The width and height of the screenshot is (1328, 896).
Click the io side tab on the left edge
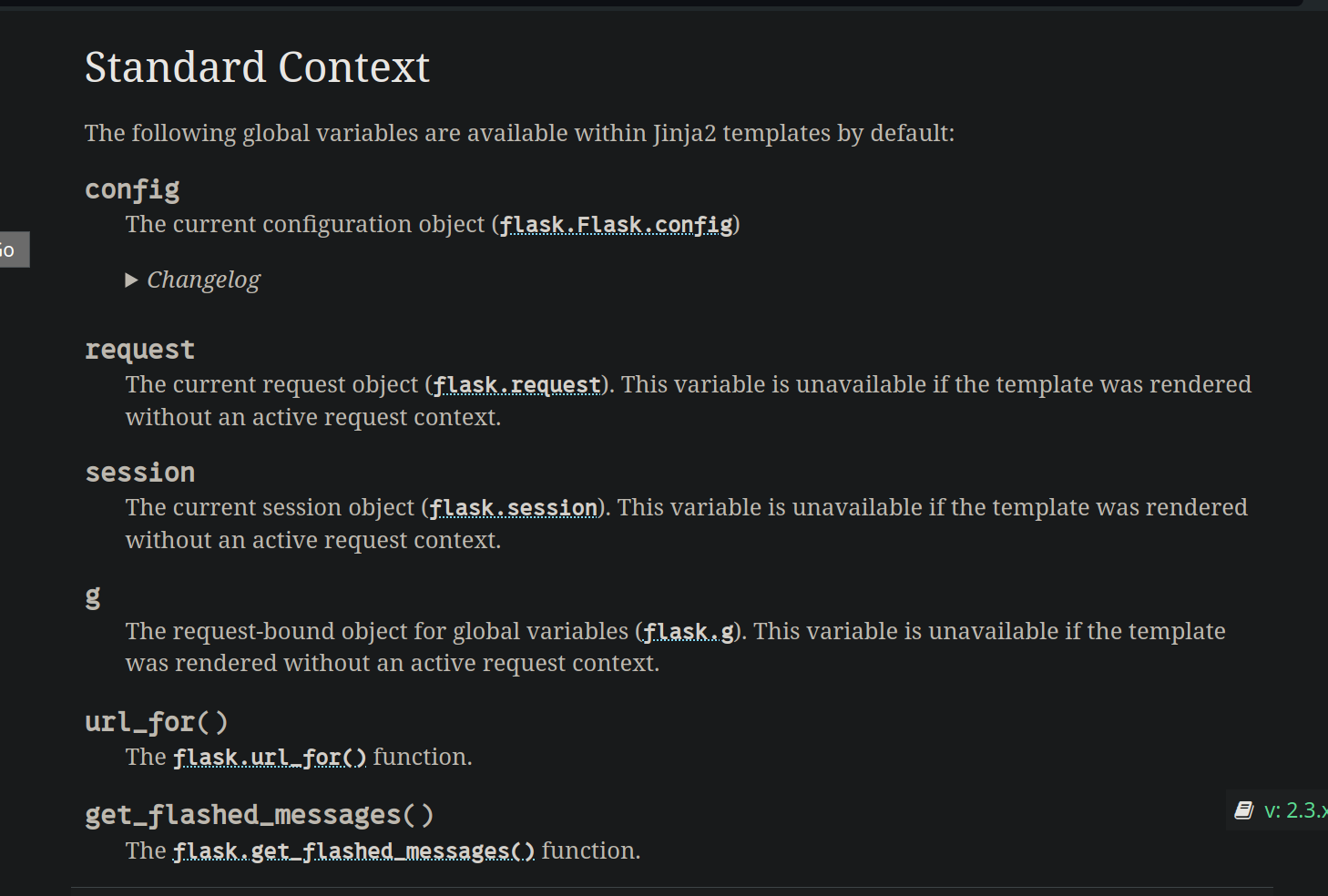[13, 249]
